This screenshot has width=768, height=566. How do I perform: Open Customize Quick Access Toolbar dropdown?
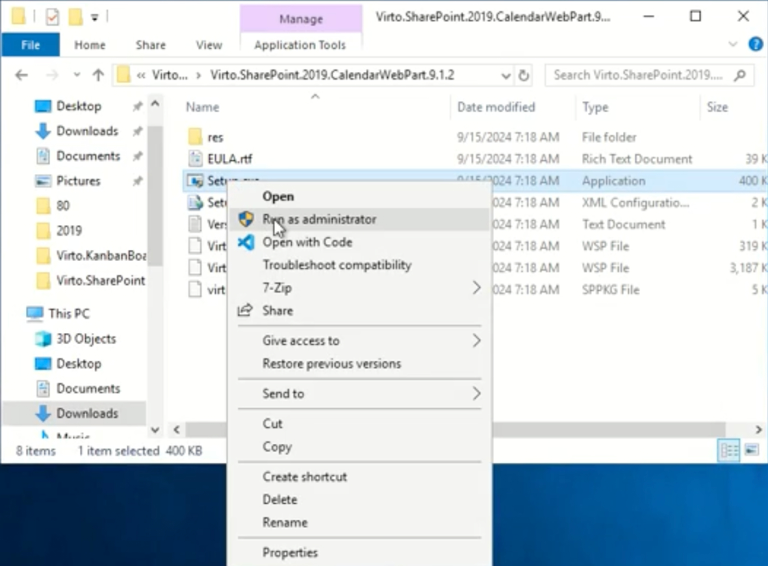click(x=95, y=18)
